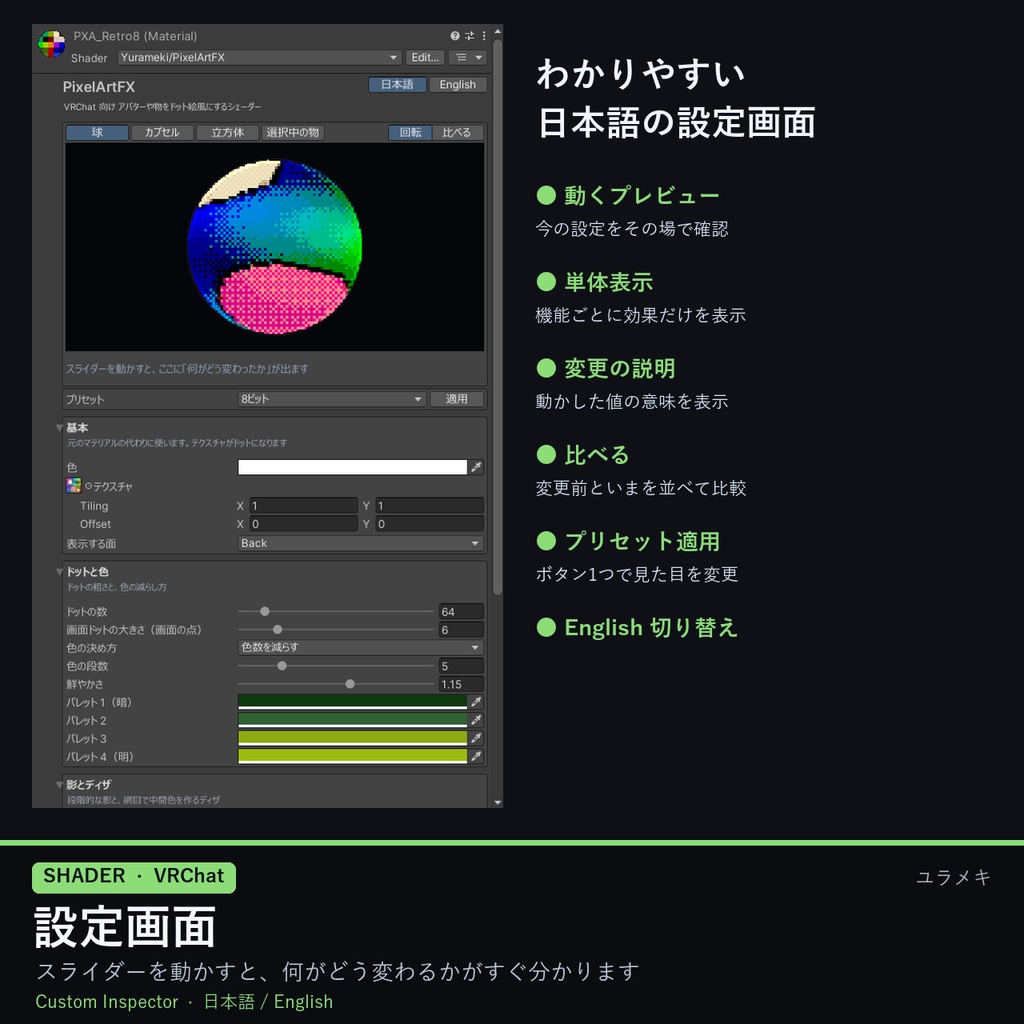Click the pixel-art sphere preview

point(274,247)
